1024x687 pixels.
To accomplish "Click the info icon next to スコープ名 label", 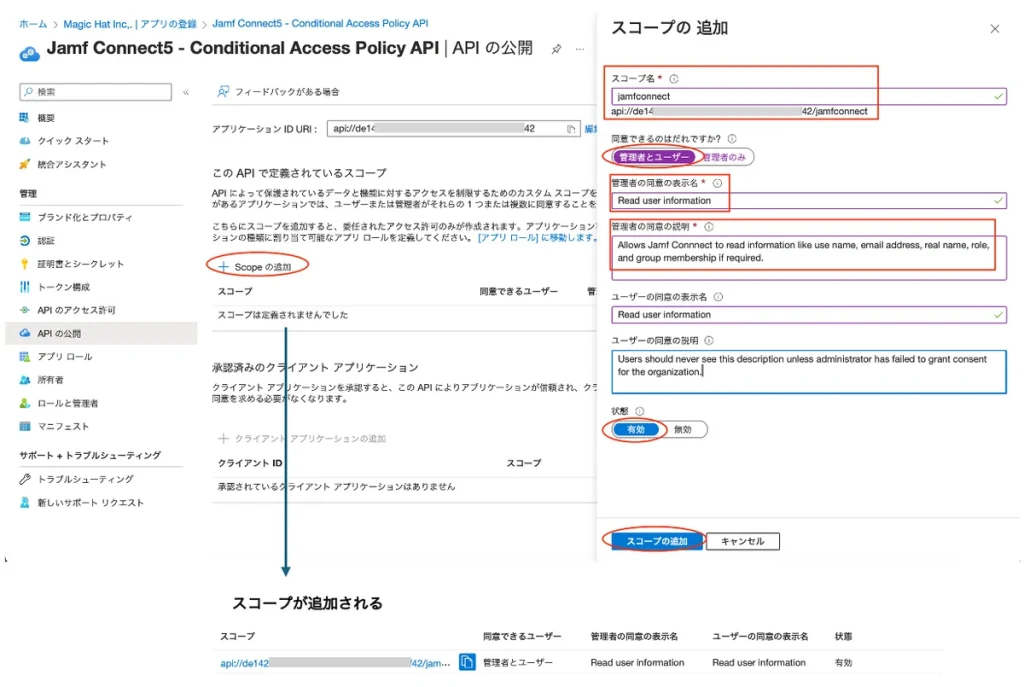I will click(x=674, y=79).
